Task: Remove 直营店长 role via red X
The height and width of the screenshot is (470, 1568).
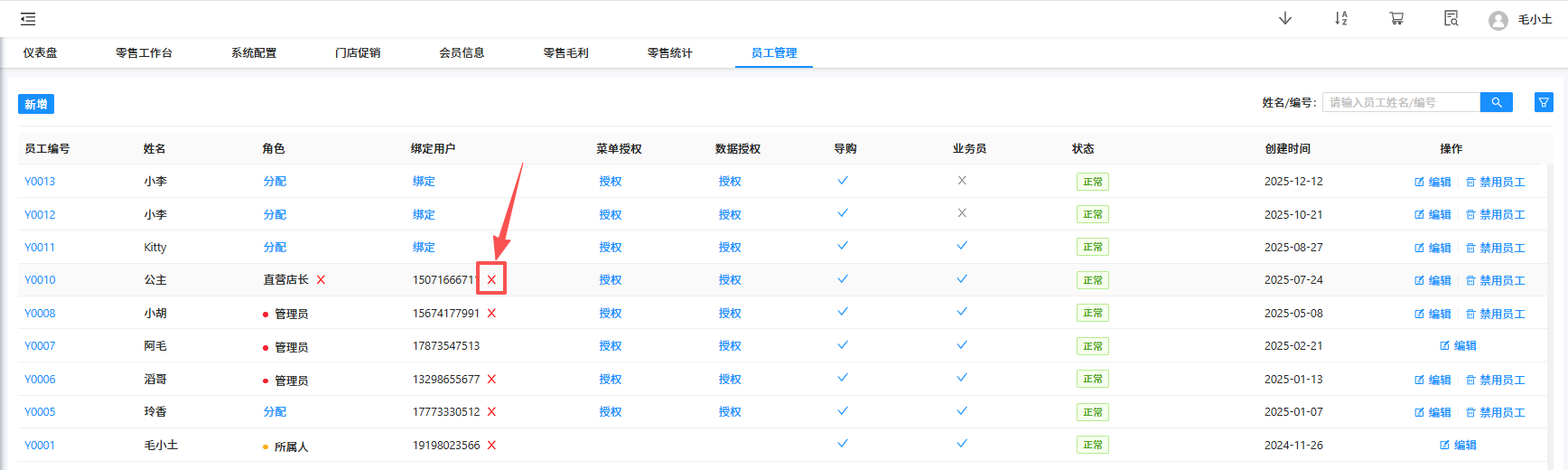Action: [x=321, y=280]
